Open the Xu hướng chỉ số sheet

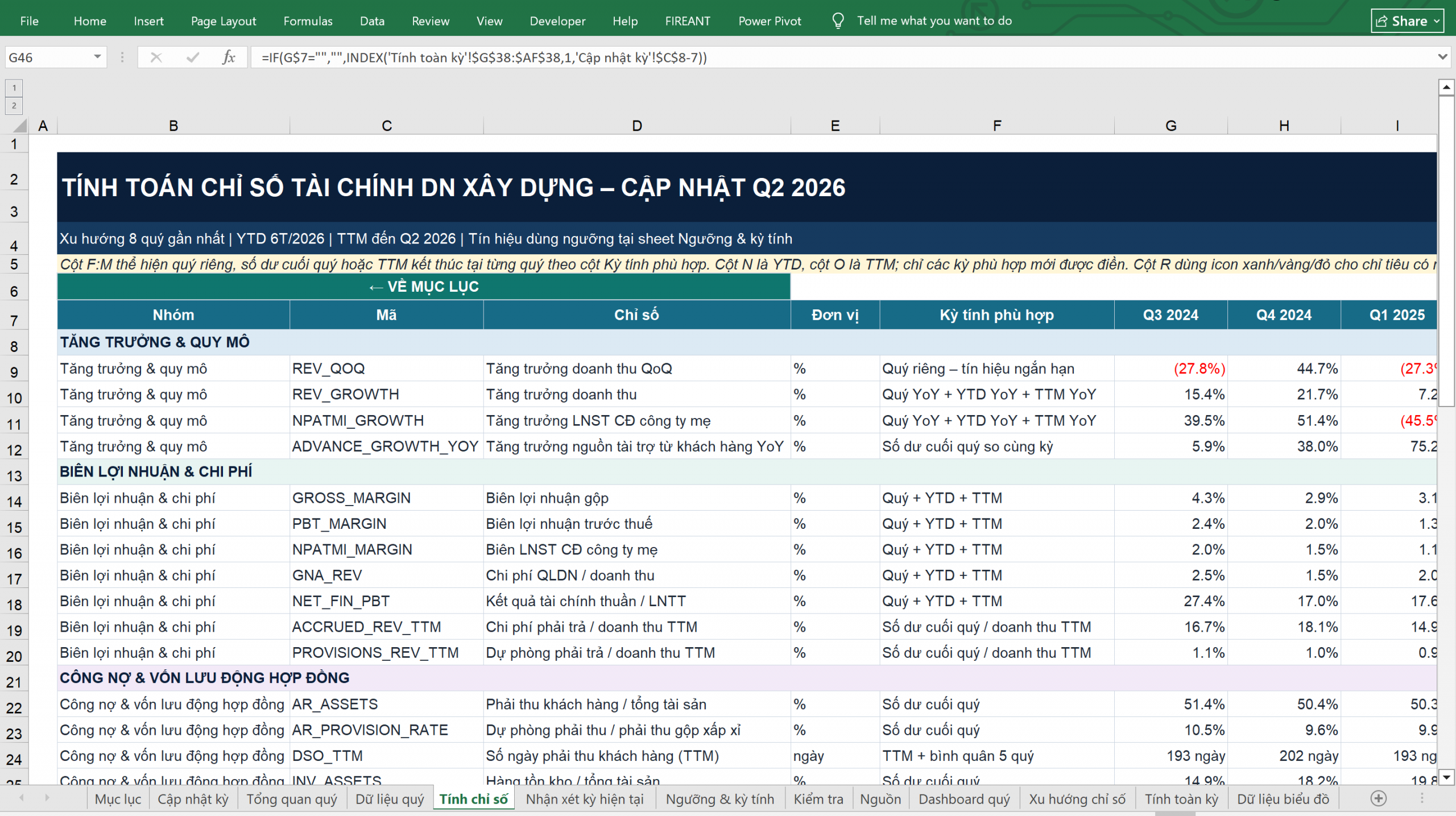point(1077,799)
